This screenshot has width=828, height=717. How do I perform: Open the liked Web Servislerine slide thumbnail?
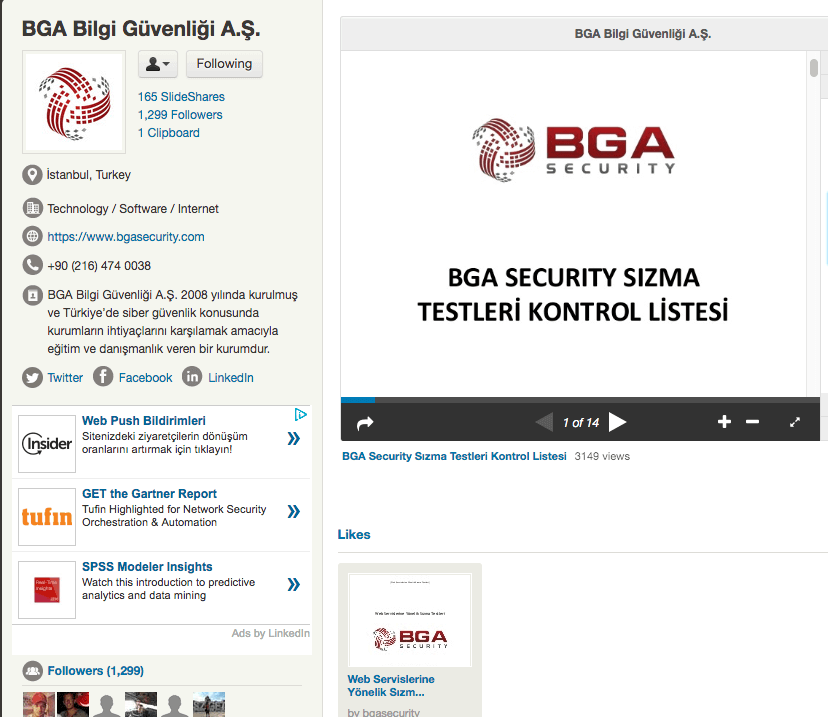(410, 620)
